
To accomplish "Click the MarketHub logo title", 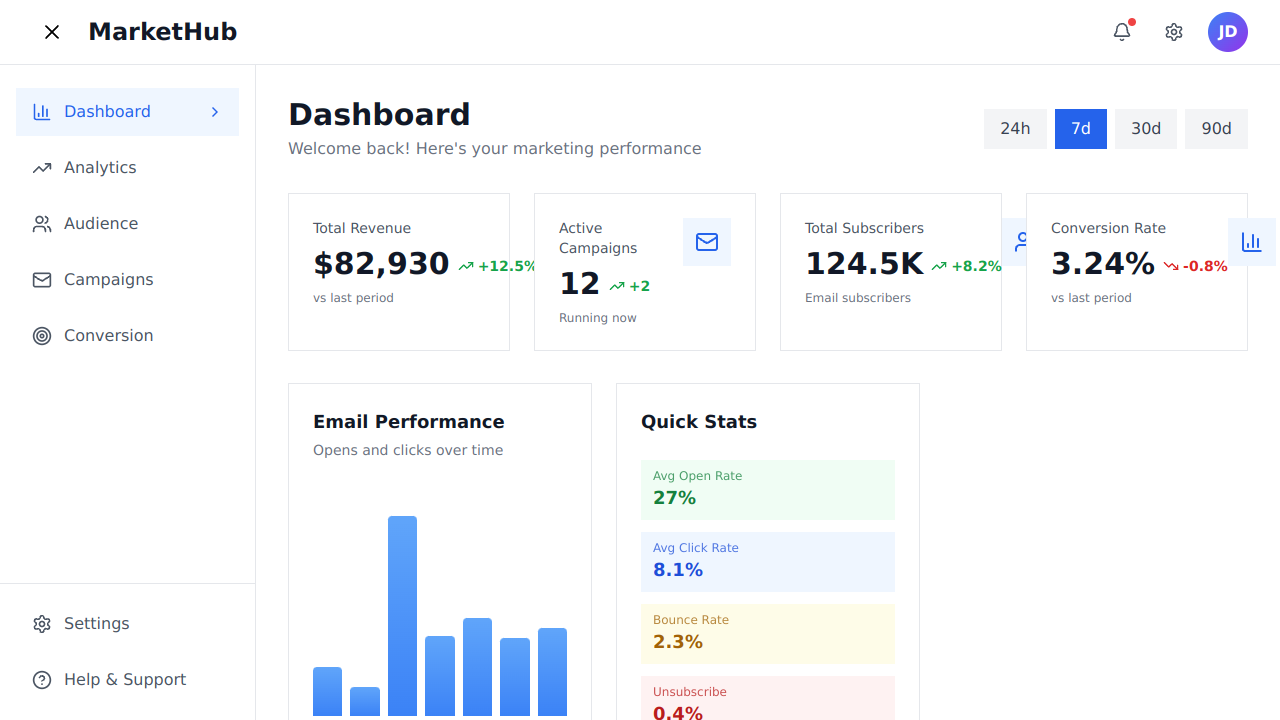I will click(x=163, y=32).
